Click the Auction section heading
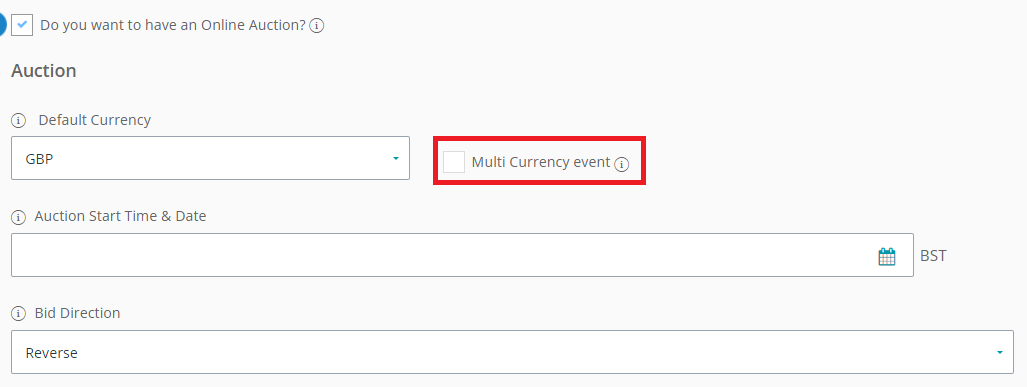Viewport: 1027px width, 387px height. click(44, 71)
